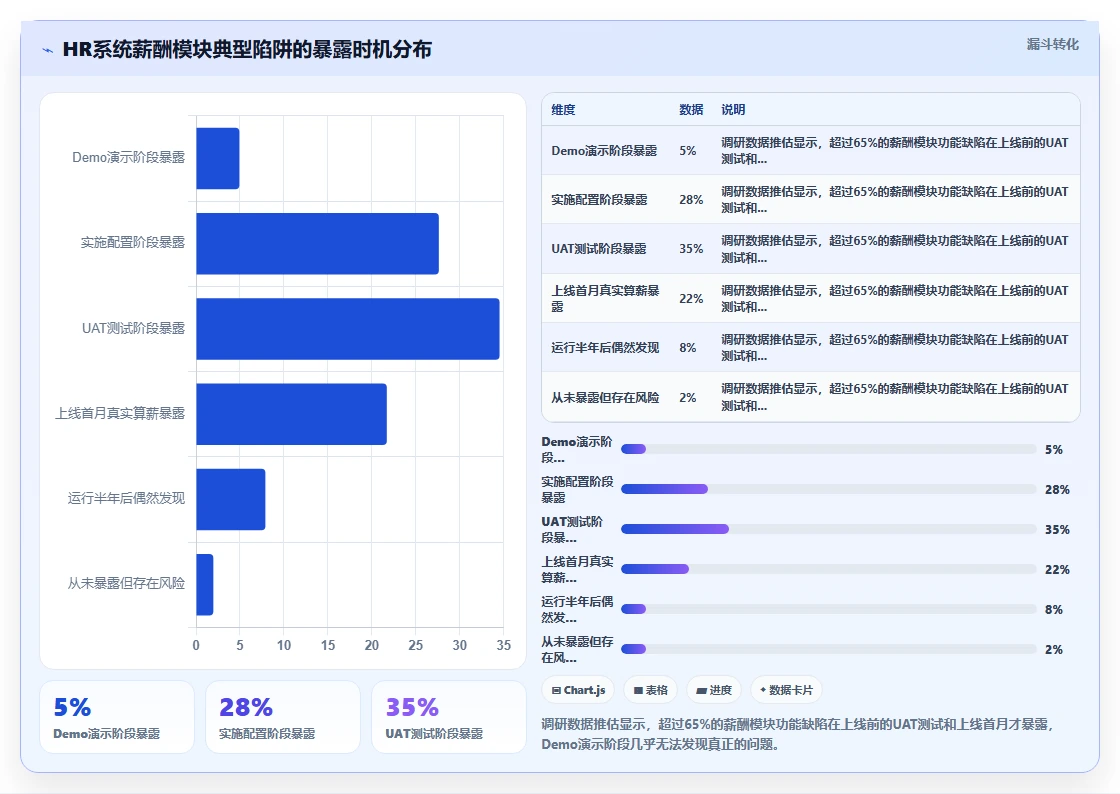Click the 数据 column header
1120x794 pixels.
[691, 109]
